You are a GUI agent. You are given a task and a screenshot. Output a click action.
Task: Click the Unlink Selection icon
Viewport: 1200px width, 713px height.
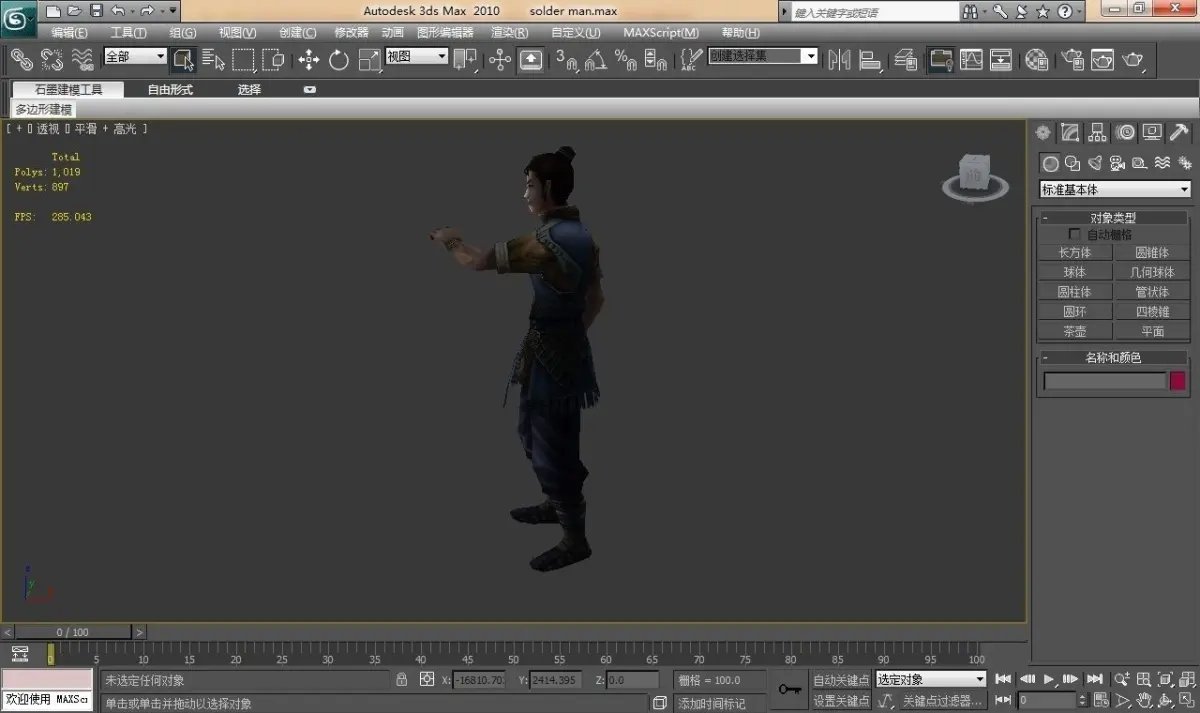tap(52, 59)
